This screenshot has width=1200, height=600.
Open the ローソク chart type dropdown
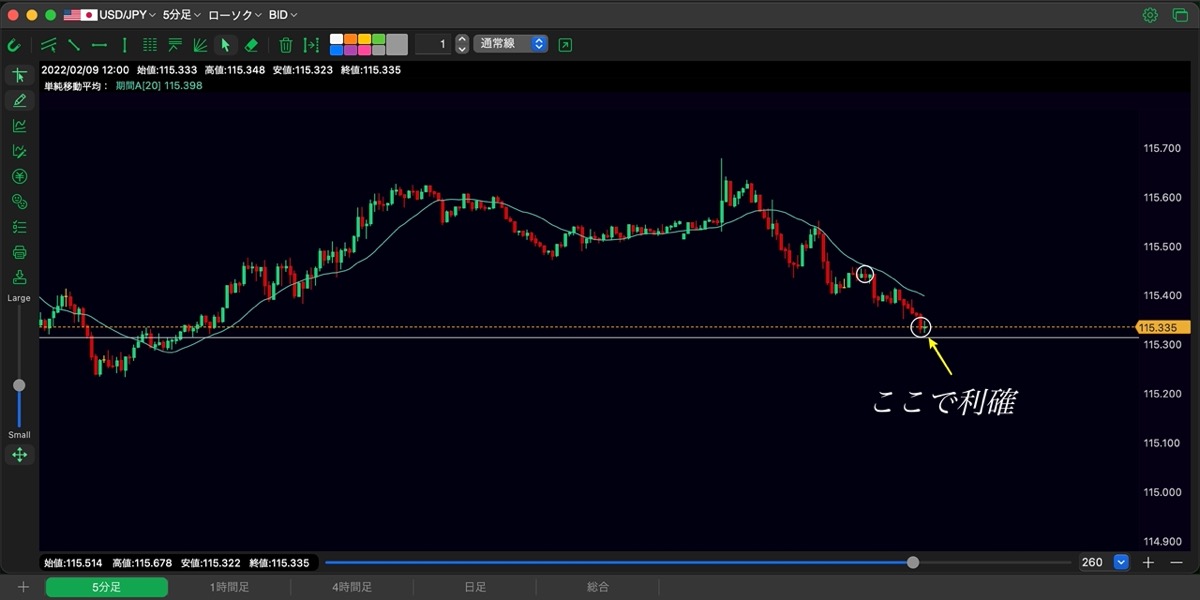click(x=235, y=15)
